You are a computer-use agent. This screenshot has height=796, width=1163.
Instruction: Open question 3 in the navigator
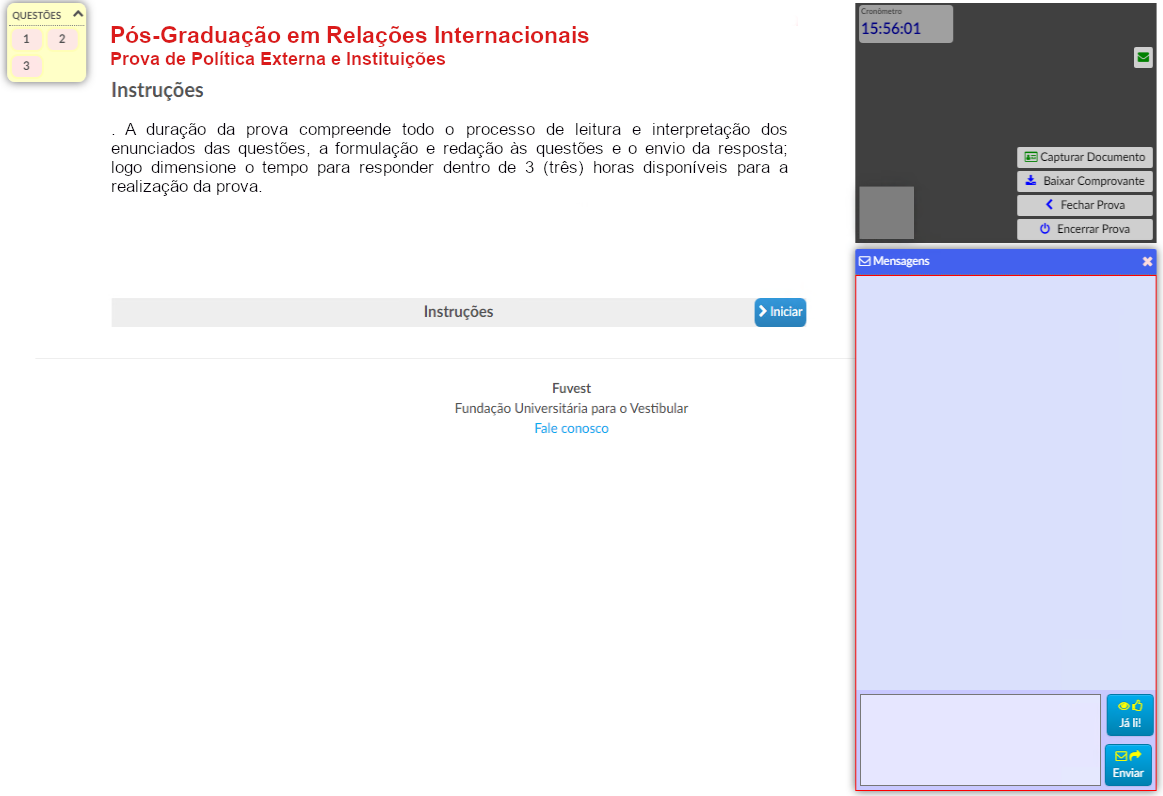26,66
